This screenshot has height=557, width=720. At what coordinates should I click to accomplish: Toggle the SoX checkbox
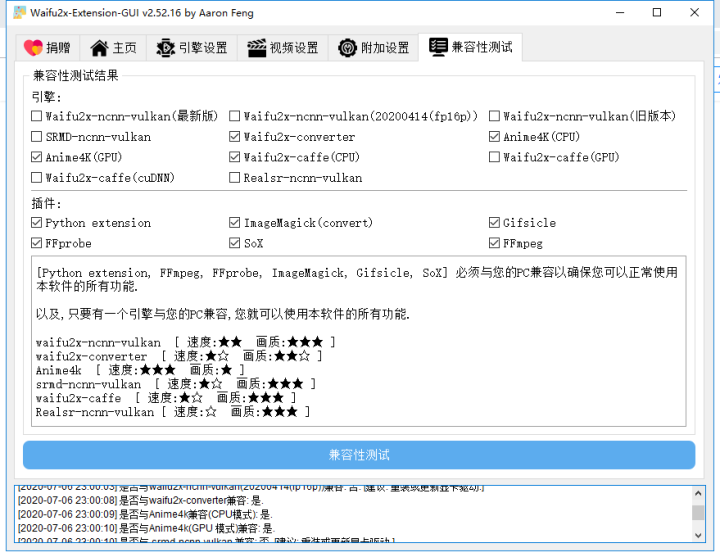234,243
